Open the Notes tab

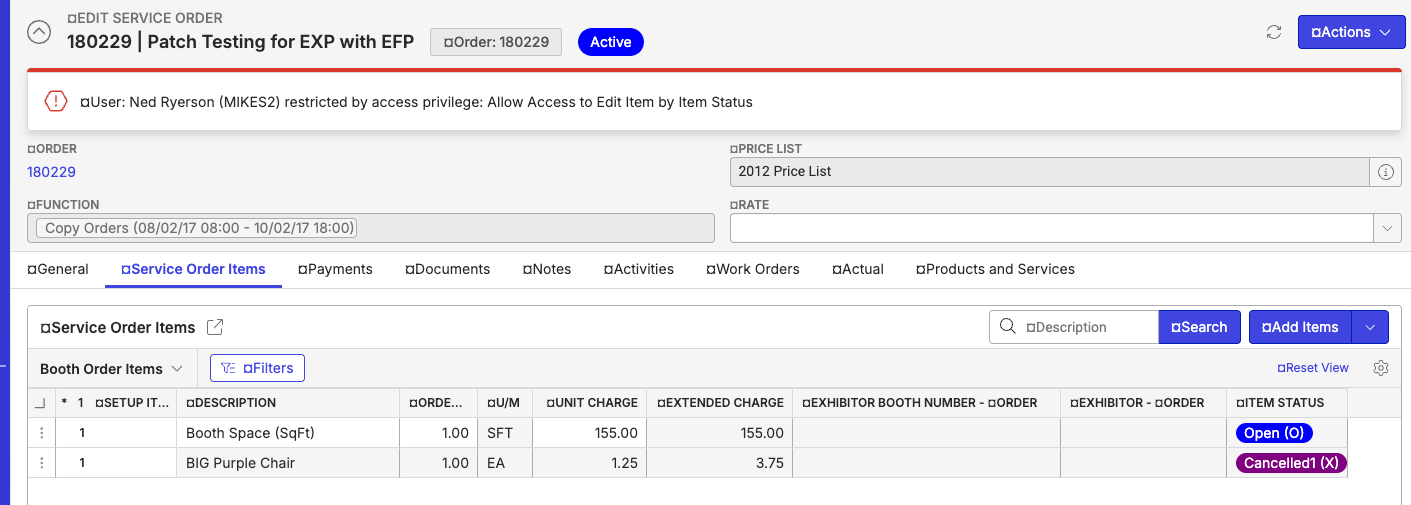pyautogui.click(x=547, y=269)
